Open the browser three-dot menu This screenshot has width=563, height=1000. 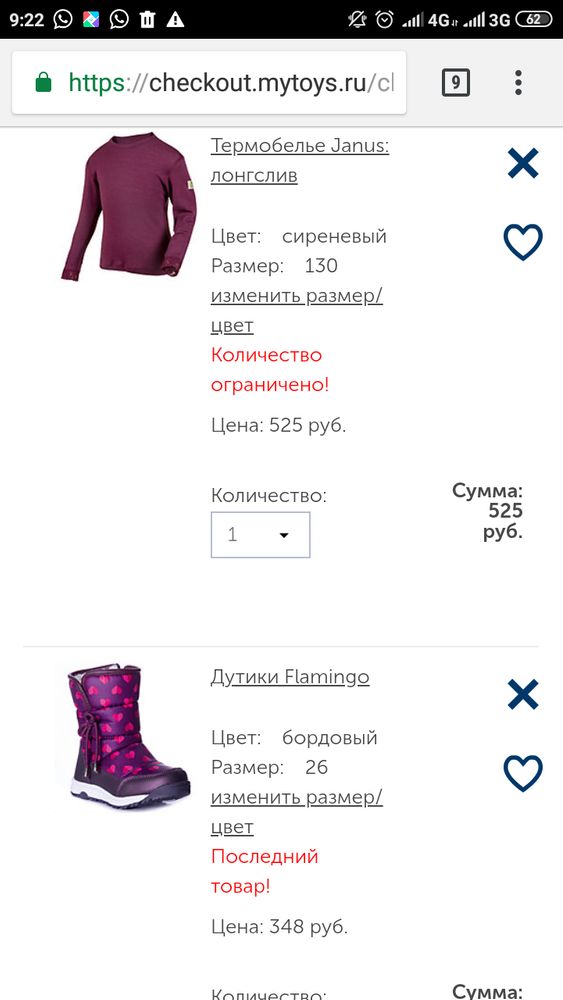518,83
